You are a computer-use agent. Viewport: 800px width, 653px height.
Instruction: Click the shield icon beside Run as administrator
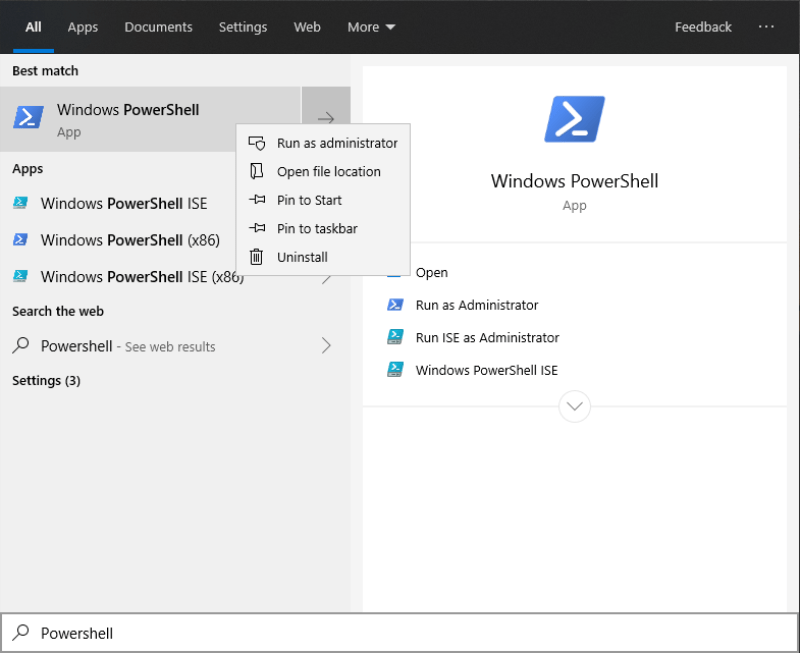(x=257, y=143)
